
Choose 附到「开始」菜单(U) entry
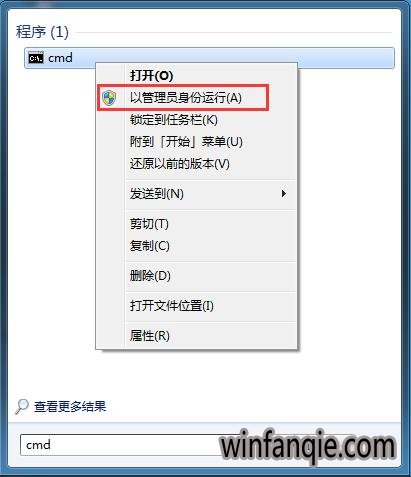(x=186, y=142)
